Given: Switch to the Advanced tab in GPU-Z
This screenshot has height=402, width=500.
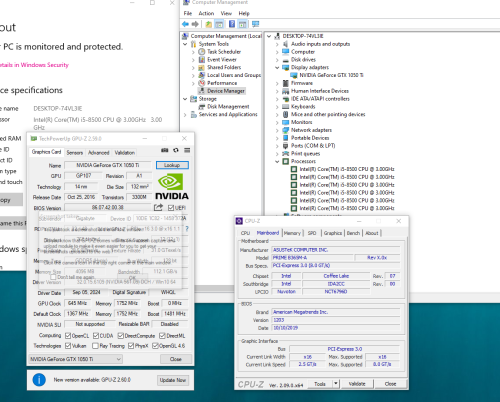Looking at the screenshot, I should pos(99,153).
